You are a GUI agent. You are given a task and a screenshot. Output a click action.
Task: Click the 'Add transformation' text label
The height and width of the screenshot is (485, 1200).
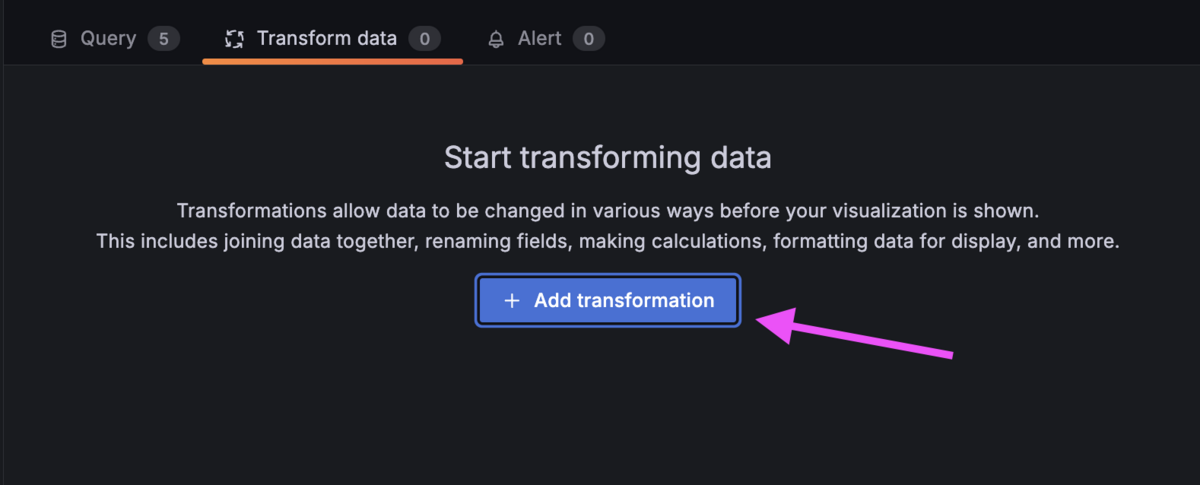624,300
